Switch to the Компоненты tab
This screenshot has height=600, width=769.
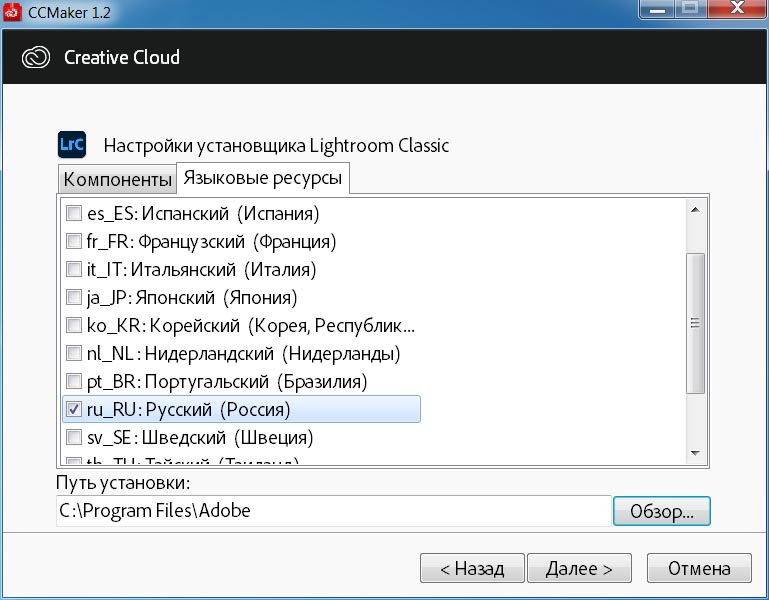pos(117,179)
